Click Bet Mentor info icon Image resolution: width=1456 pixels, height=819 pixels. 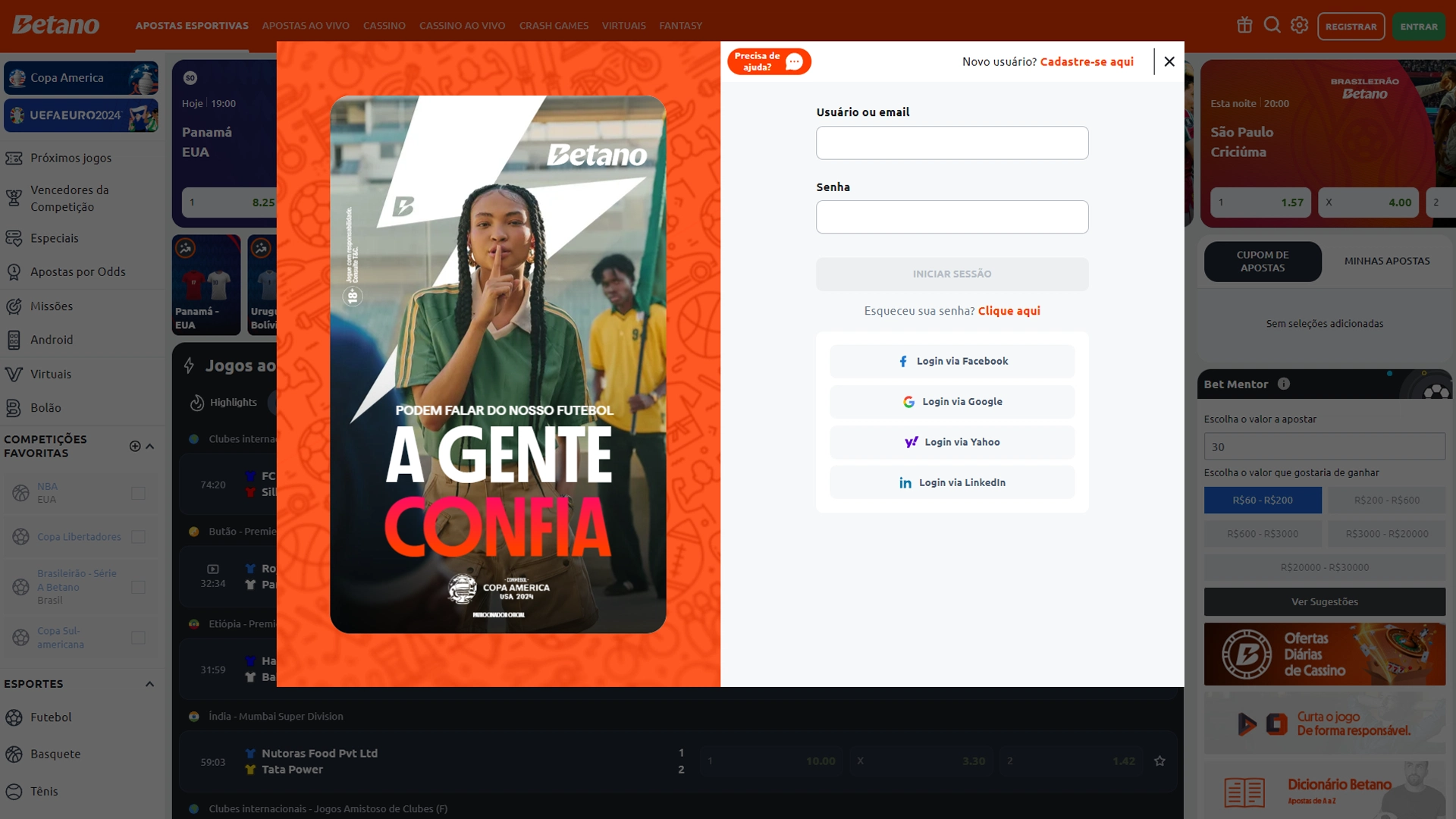1283,384
